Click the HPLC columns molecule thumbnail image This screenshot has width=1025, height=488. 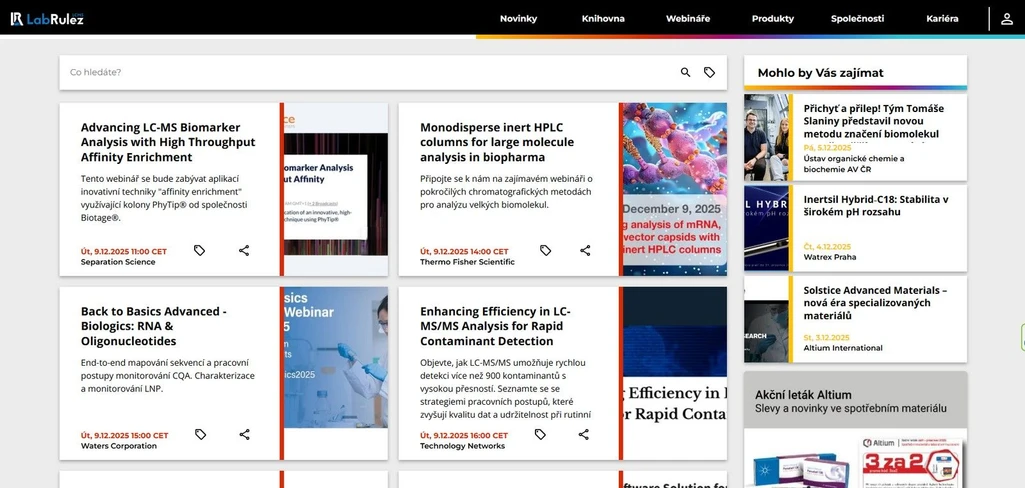tap(675, 189)
